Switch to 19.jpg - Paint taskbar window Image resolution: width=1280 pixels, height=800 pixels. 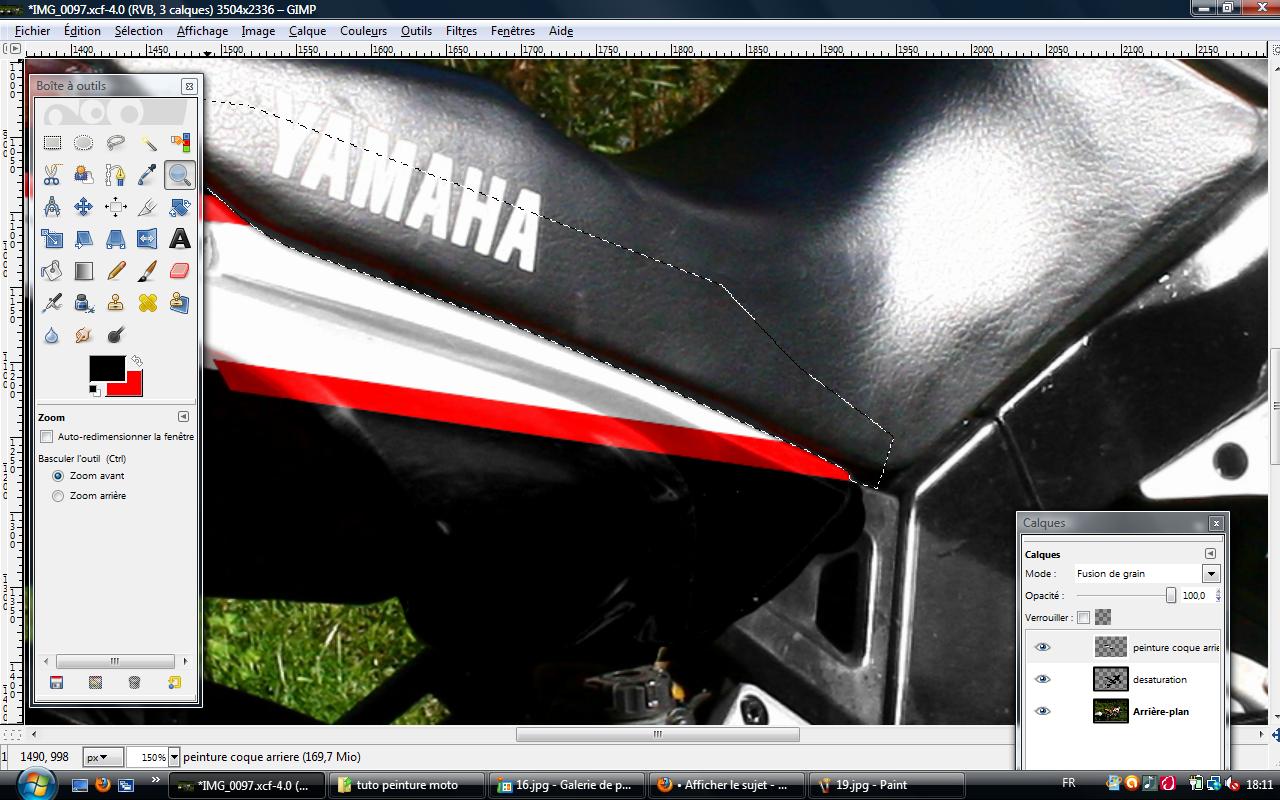point(886,785)
